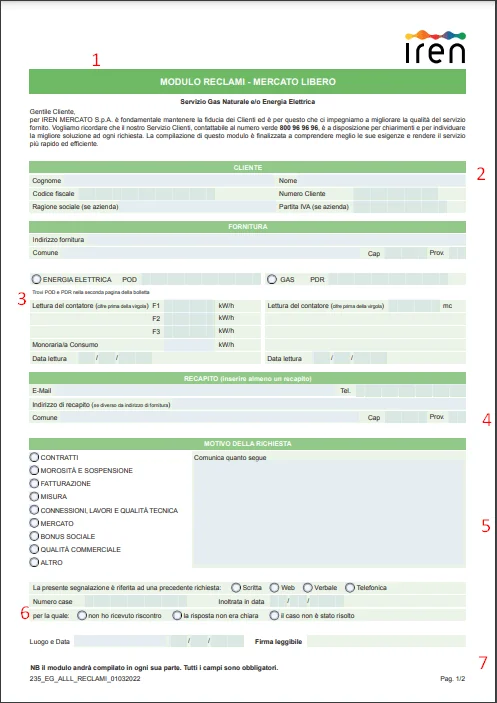Select the GAS radio button
The image size is (497, 703).
tap(272, 279)
